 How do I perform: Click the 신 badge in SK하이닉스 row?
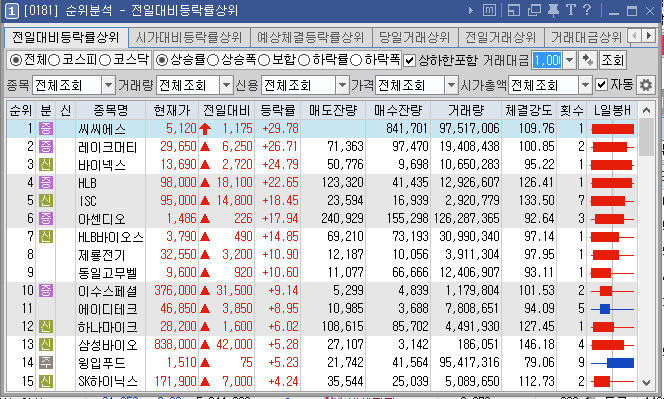46,381
